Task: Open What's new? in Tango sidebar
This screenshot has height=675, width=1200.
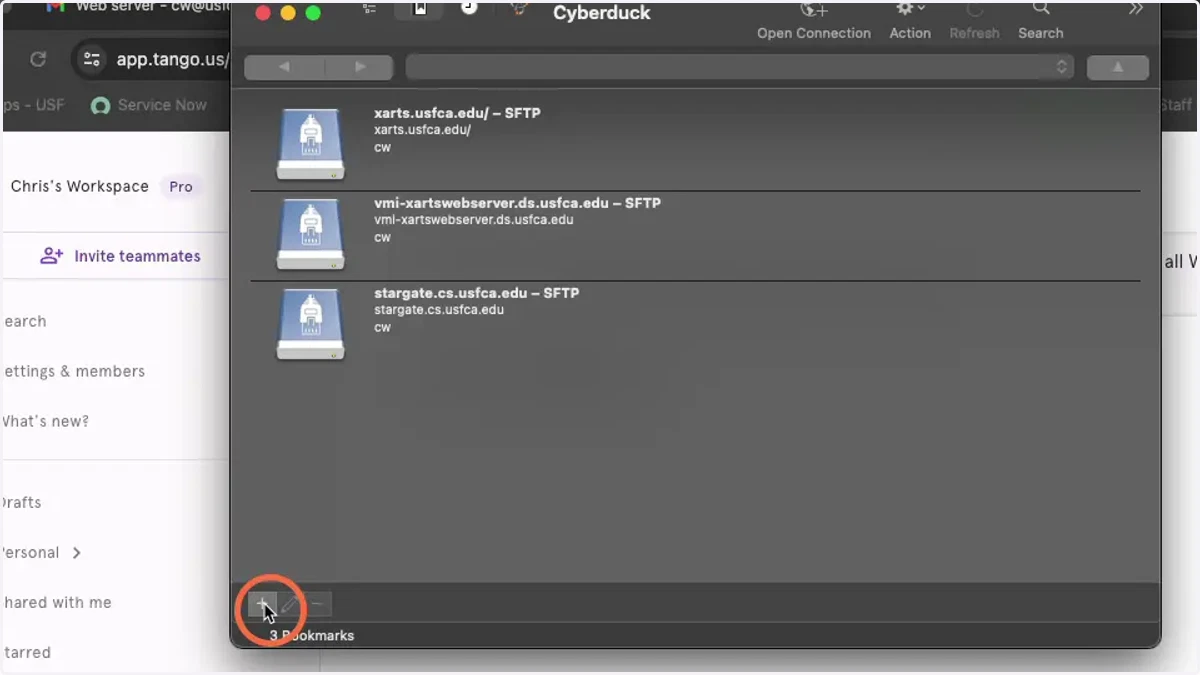Action: click(46, 421)
